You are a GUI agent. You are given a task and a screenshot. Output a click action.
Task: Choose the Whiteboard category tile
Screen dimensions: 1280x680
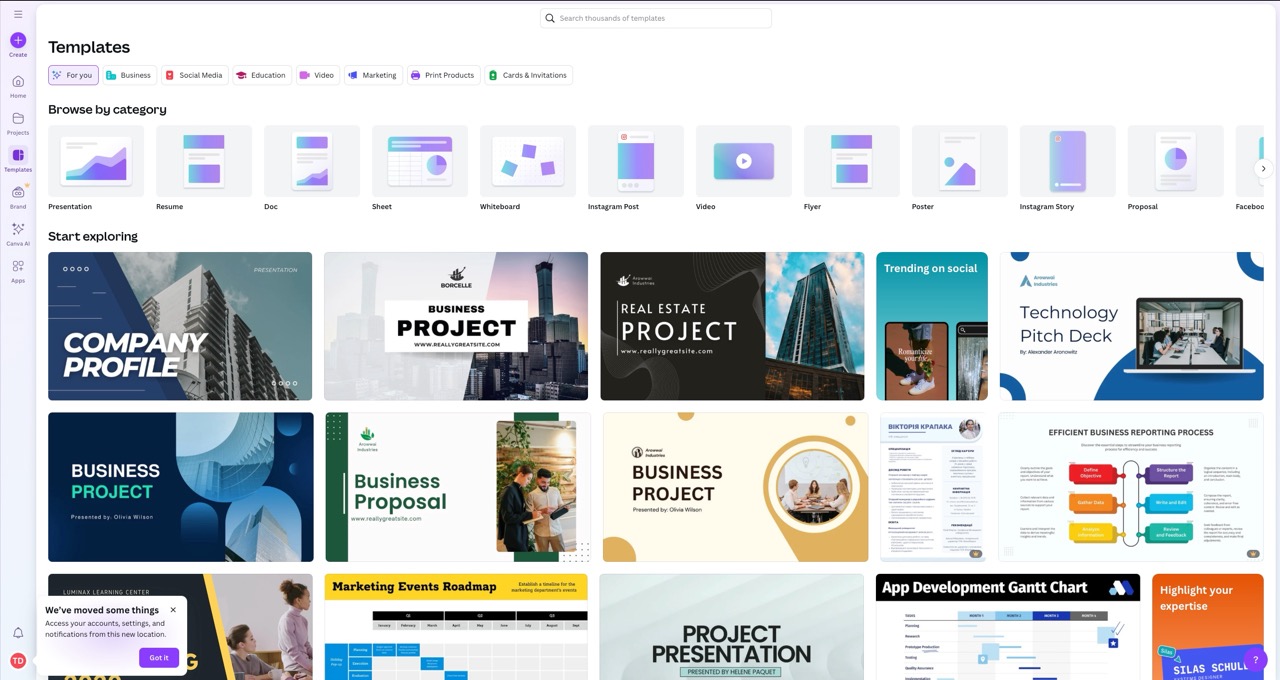tap(528, 161)
